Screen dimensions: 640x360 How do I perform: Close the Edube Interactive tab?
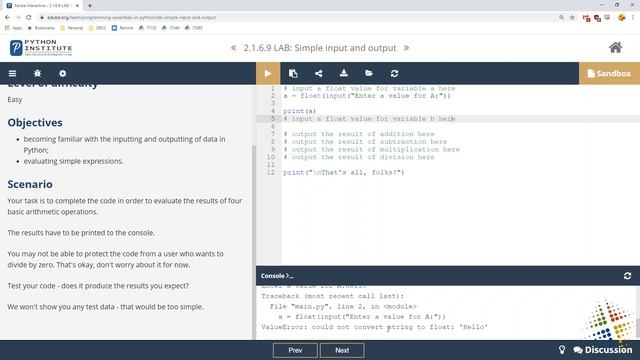tap(77, 6)
